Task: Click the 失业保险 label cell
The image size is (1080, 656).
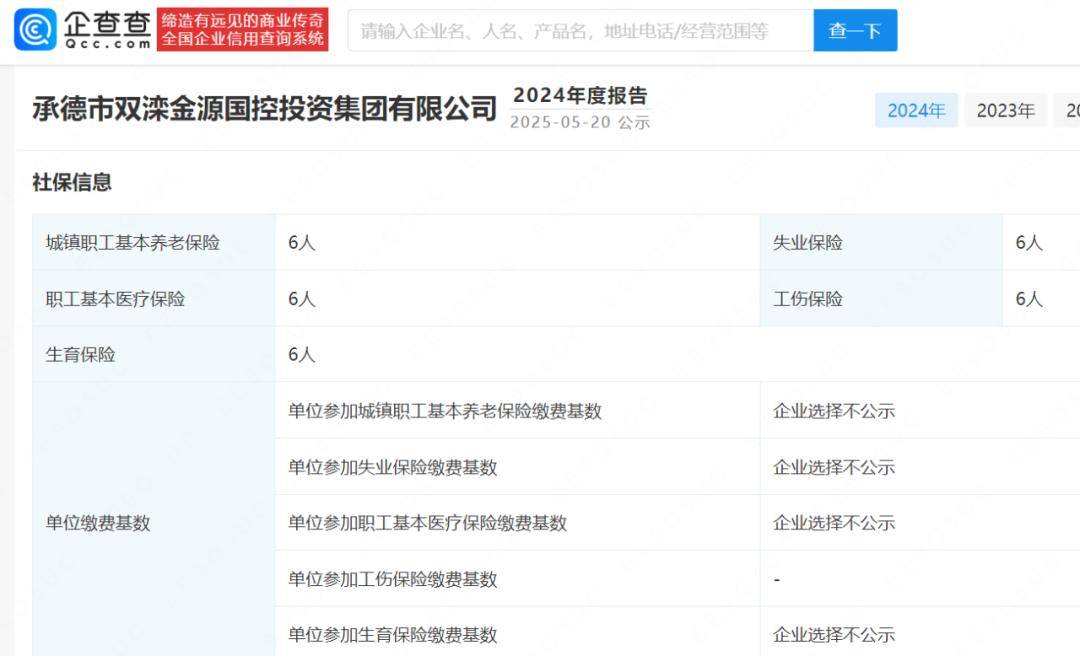Action: click(807, 243)
